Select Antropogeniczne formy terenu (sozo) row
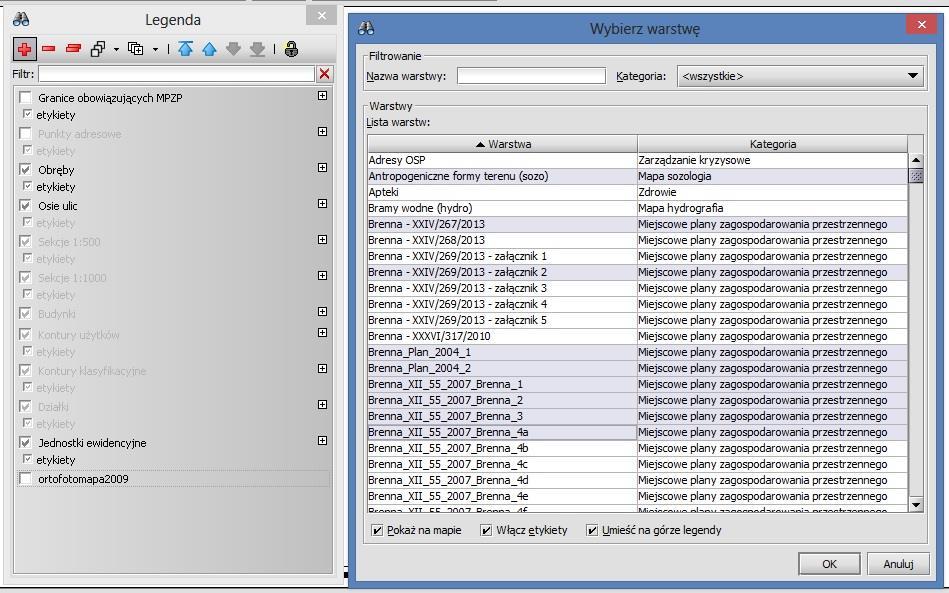 click(x=637, y=176)
